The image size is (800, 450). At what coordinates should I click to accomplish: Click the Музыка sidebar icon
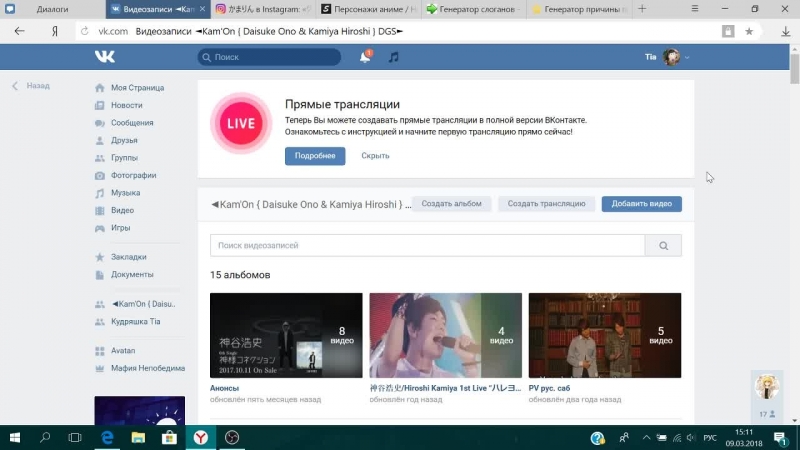[x=99, y=193]
